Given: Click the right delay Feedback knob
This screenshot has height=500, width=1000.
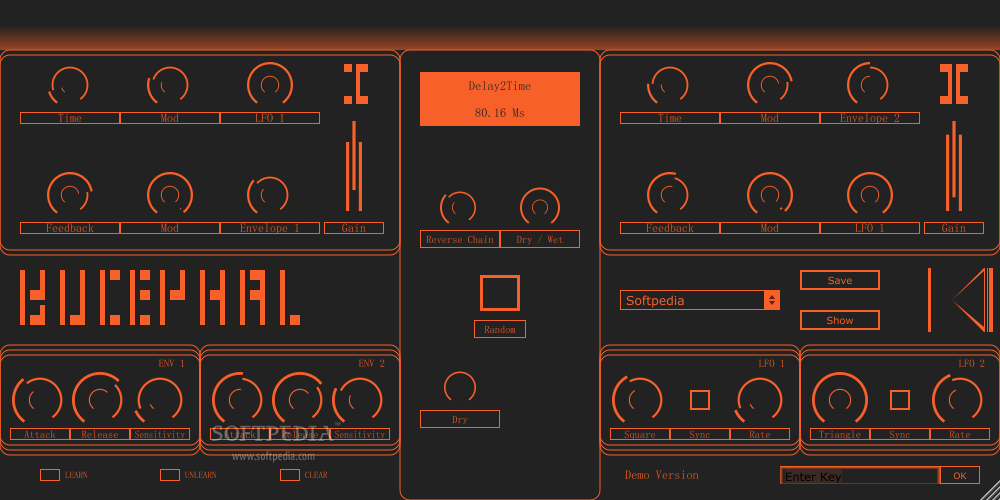Looking at the screenshot, I should click(668, 193).
